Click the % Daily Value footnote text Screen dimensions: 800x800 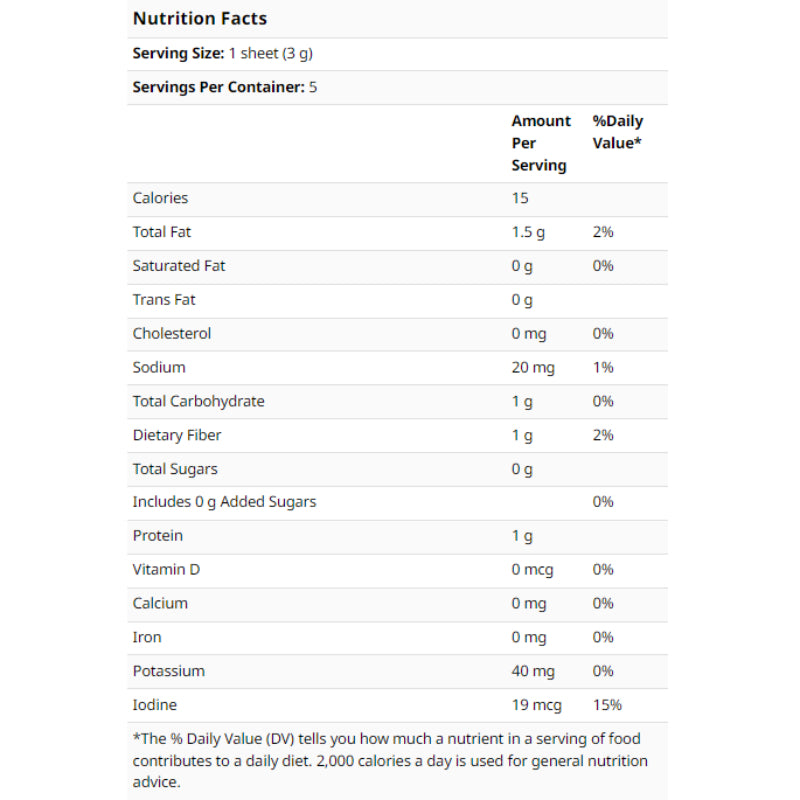390,760
